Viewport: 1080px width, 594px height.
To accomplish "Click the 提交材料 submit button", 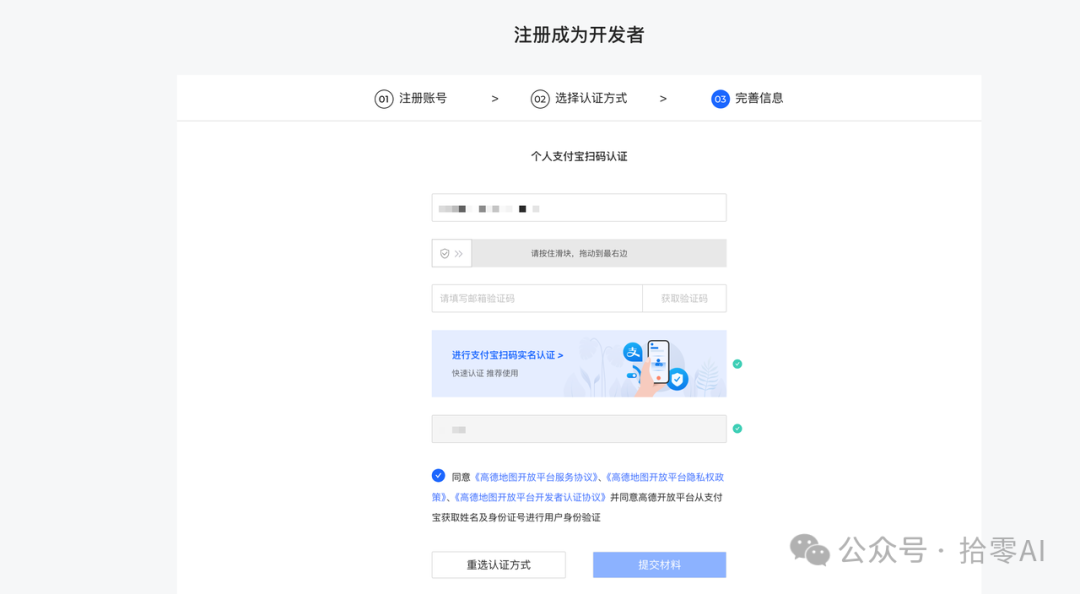I will 659,564.
